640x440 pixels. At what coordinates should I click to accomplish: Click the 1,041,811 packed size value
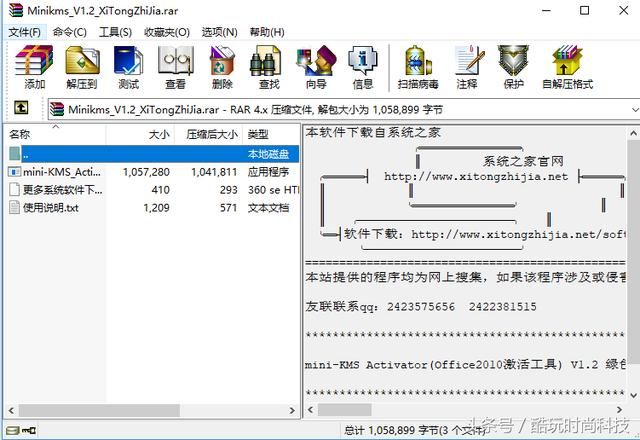coord(214,172)
